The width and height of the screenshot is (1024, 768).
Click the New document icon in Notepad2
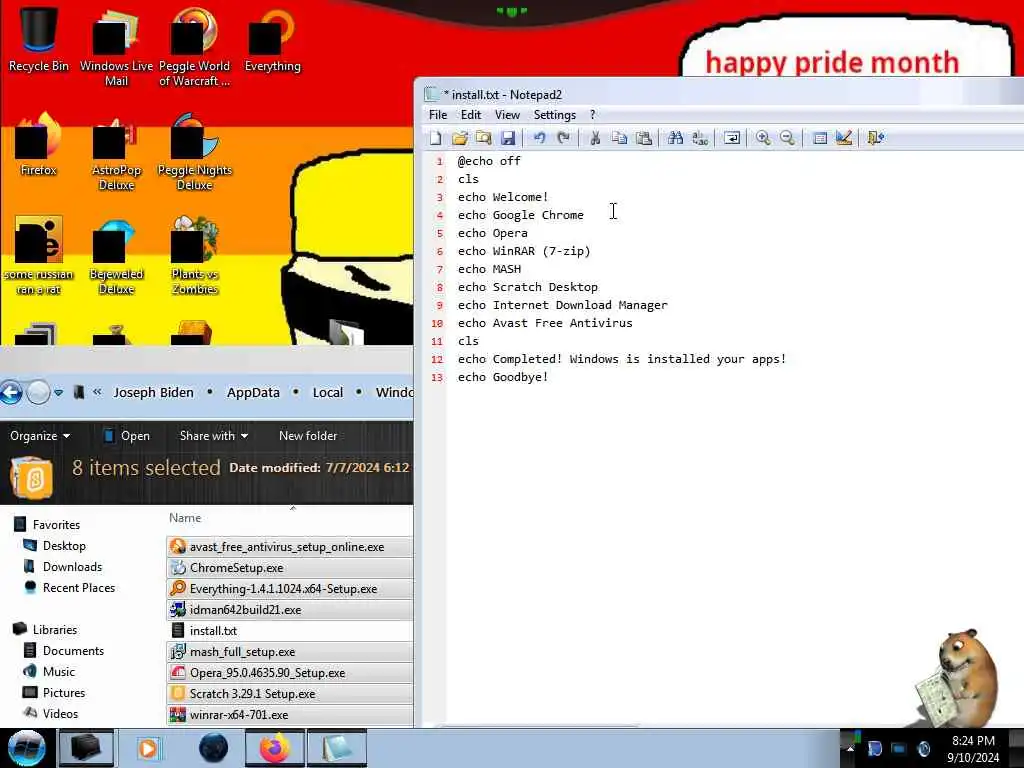coord(436,138)
